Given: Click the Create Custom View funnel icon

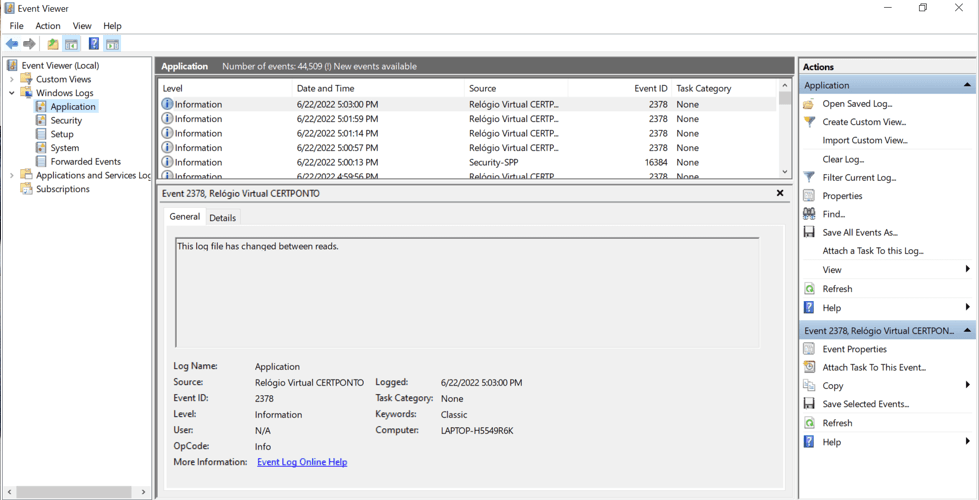Looking at the screenshot, I should pos(809,122).
